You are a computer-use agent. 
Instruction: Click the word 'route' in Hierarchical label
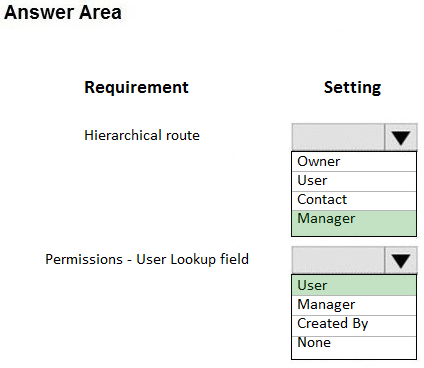183,136
